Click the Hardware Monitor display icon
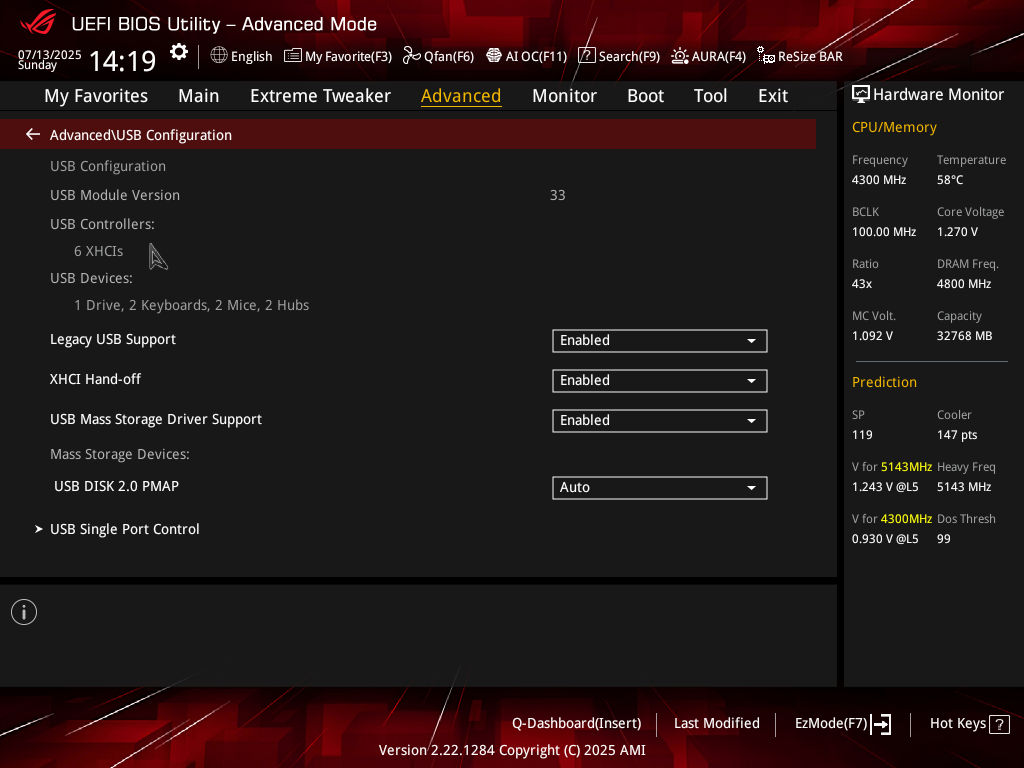1024x768 pixels. [861, 95]
